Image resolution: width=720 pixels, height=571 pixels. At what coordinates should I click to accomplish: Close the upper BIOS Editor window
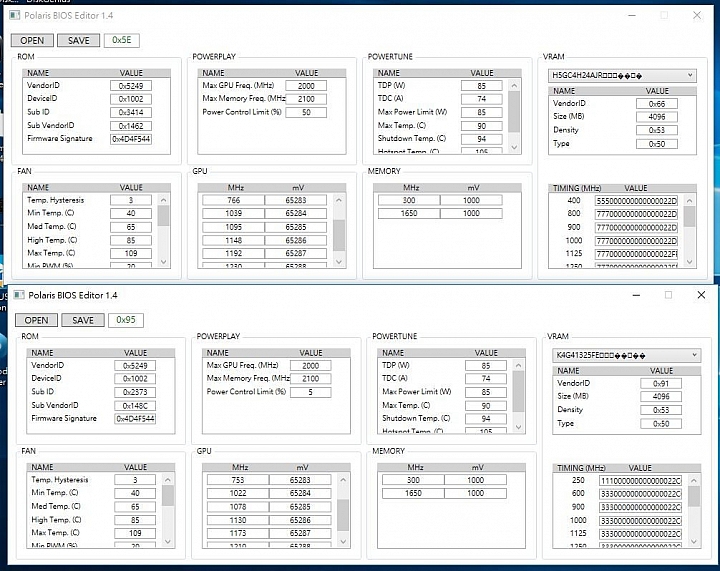coord(697,15)
